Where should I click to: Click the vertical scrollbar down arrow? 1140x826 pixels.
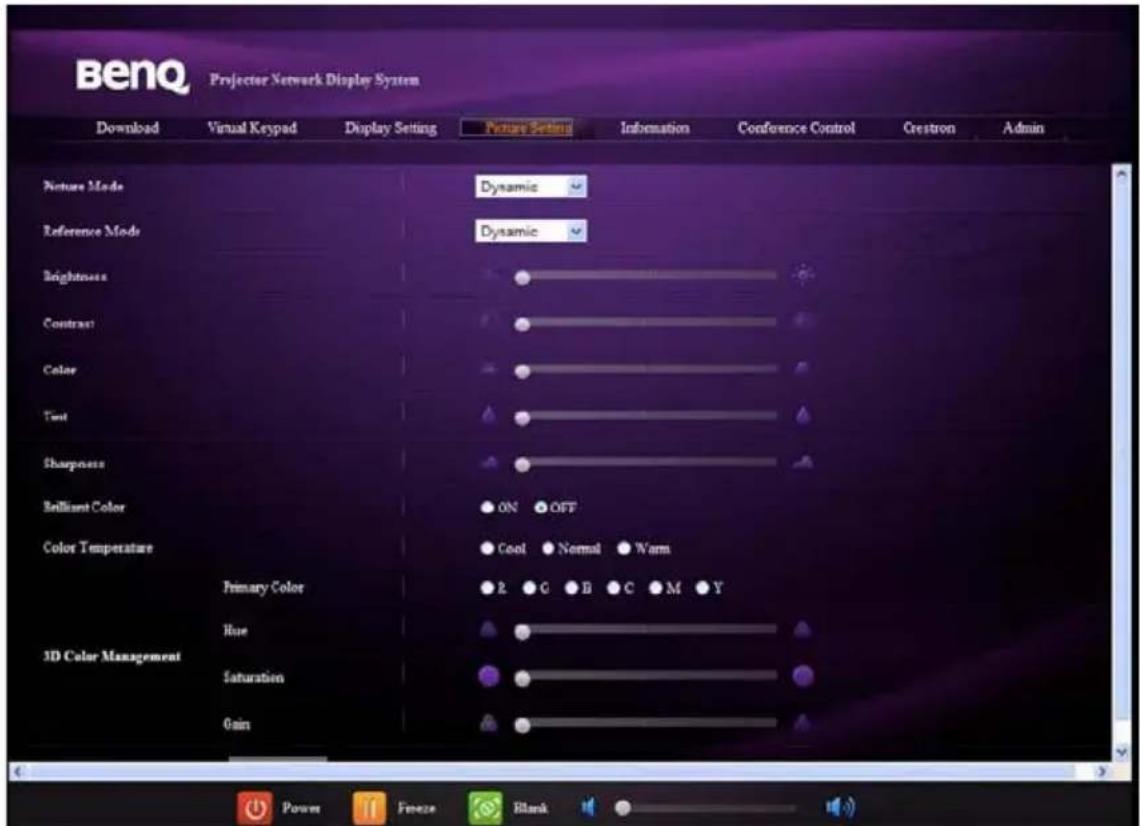[1121, 752]
